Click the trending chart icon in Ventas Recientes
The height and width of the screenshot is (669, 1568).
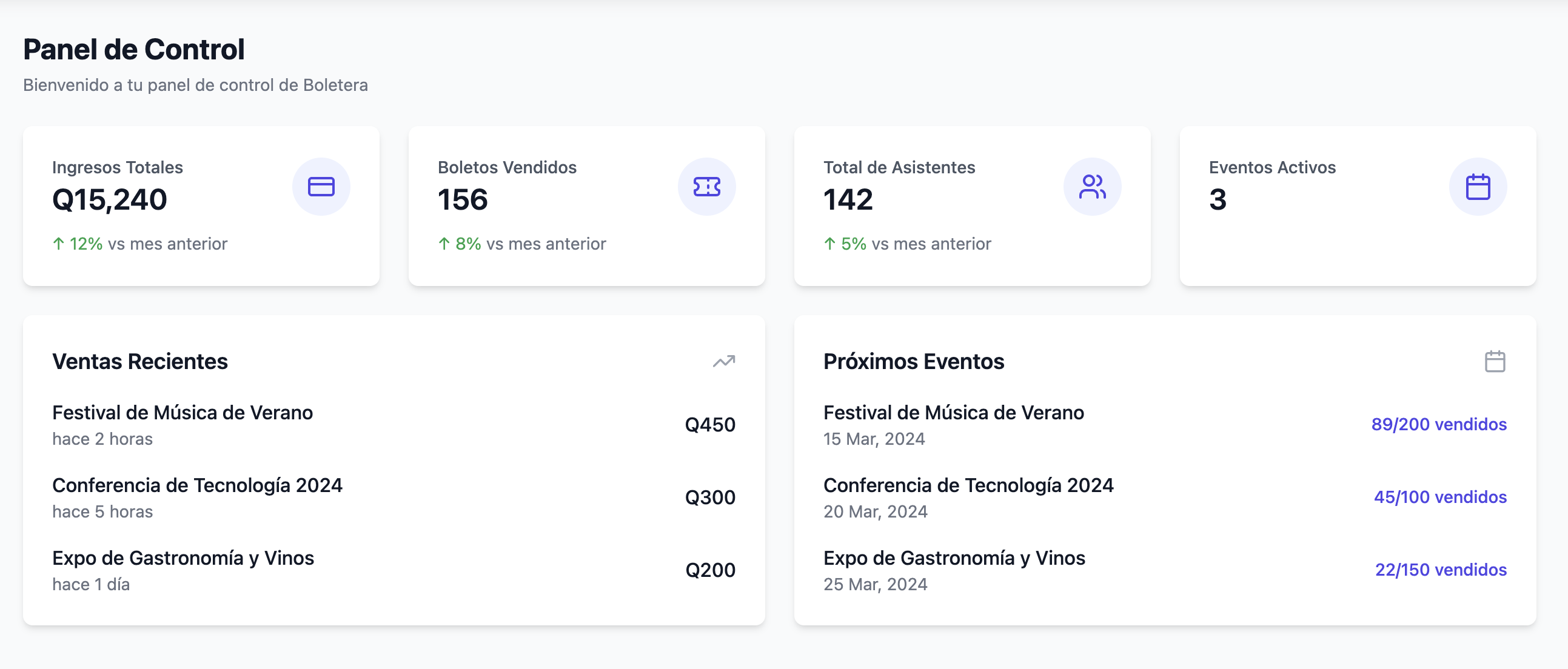(x=723, y=361)
